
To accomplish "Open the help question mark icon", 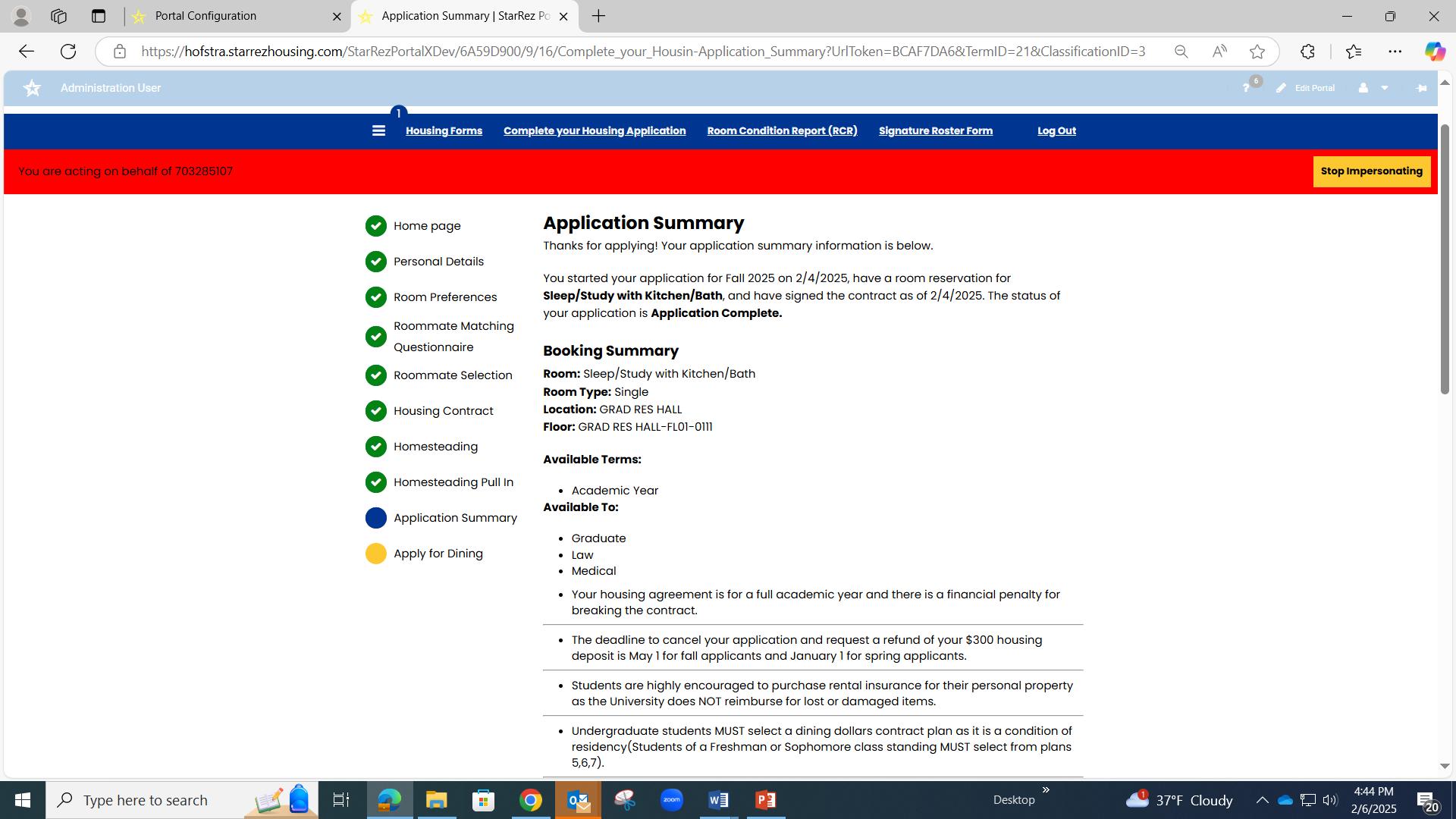I will coord(1246,88).
